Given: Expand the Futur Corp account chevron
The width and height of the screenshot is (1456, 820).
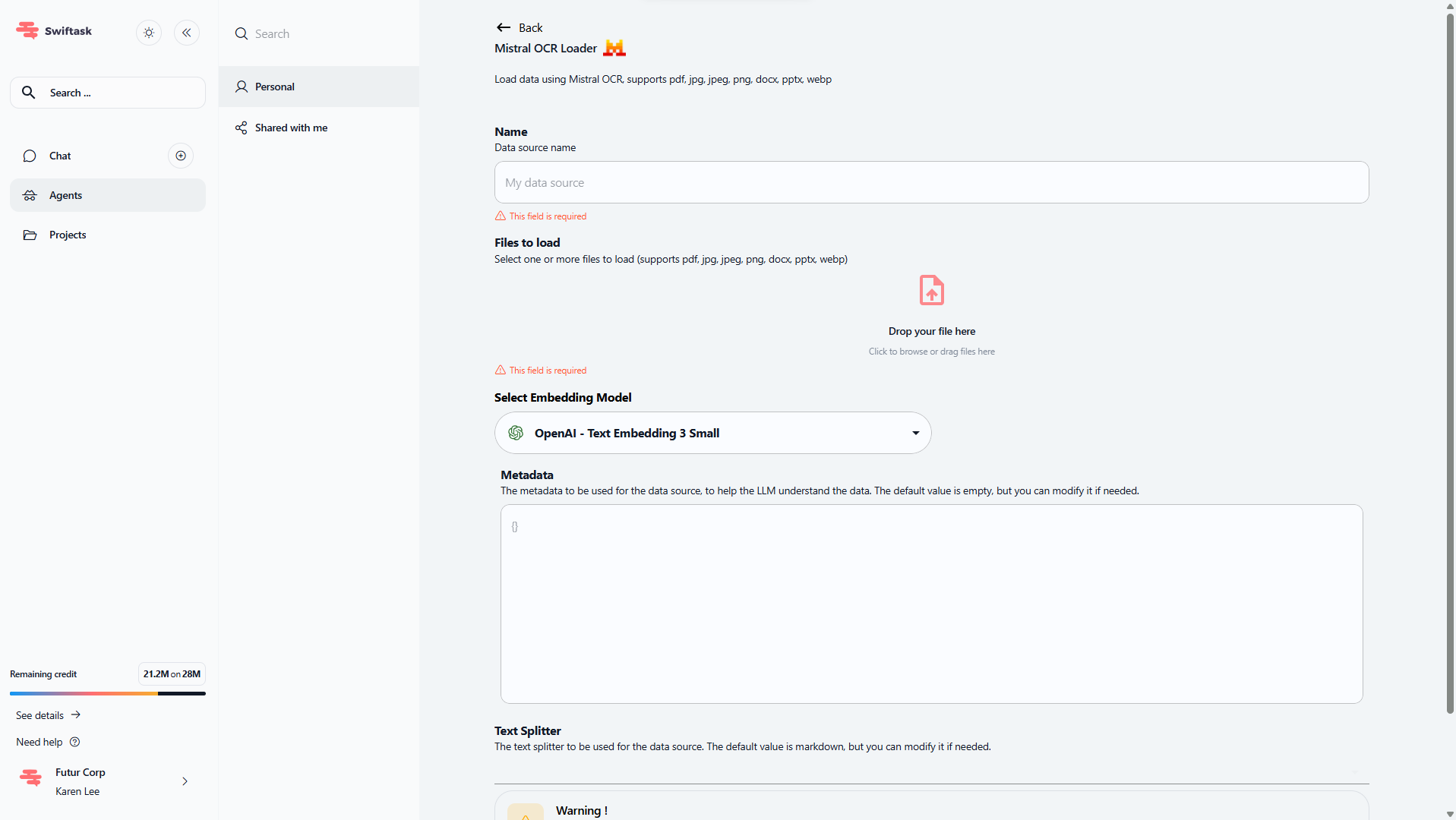Looking at the screenshot, I should pos(185,781).
